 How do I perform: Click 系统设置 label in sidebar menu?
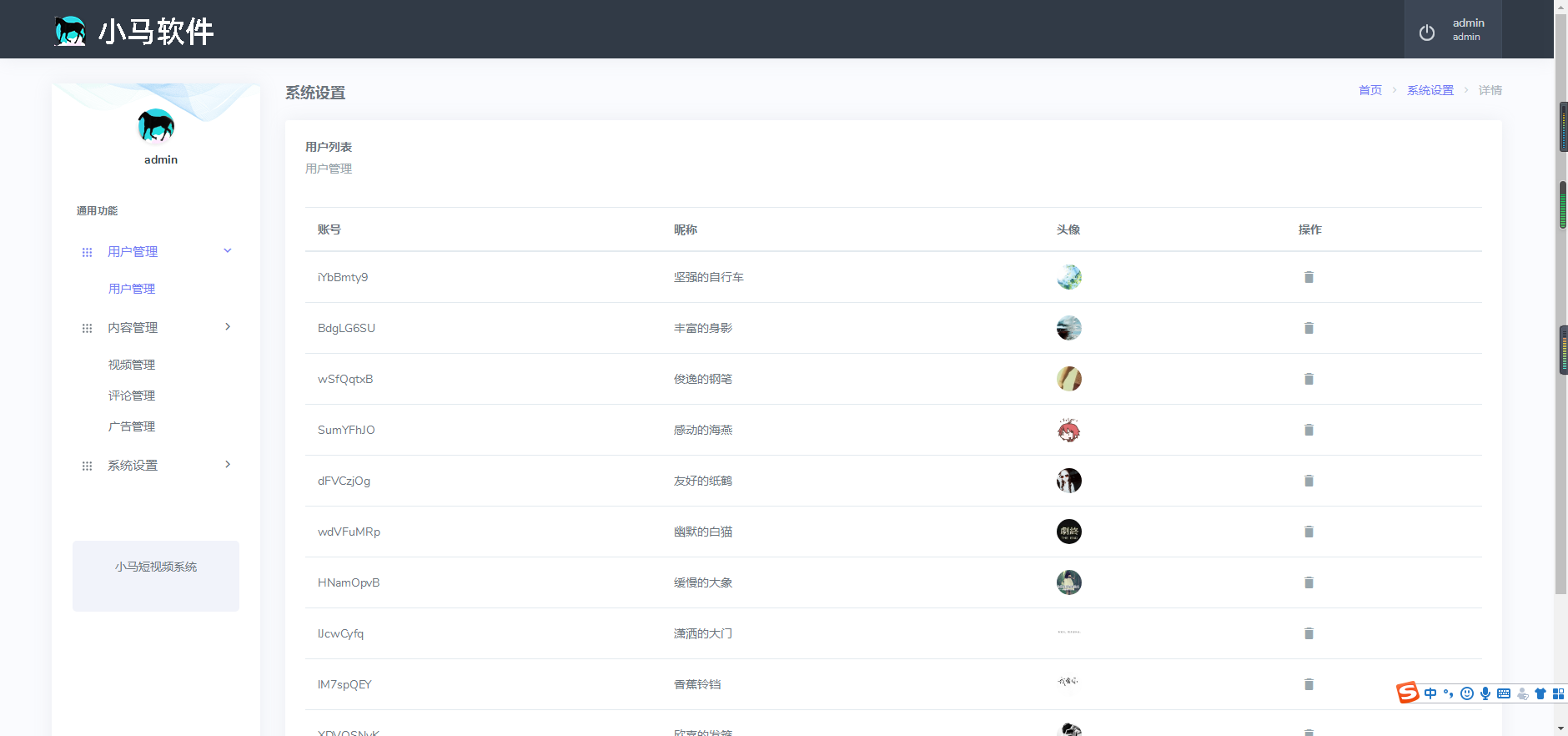click(133, 466)
